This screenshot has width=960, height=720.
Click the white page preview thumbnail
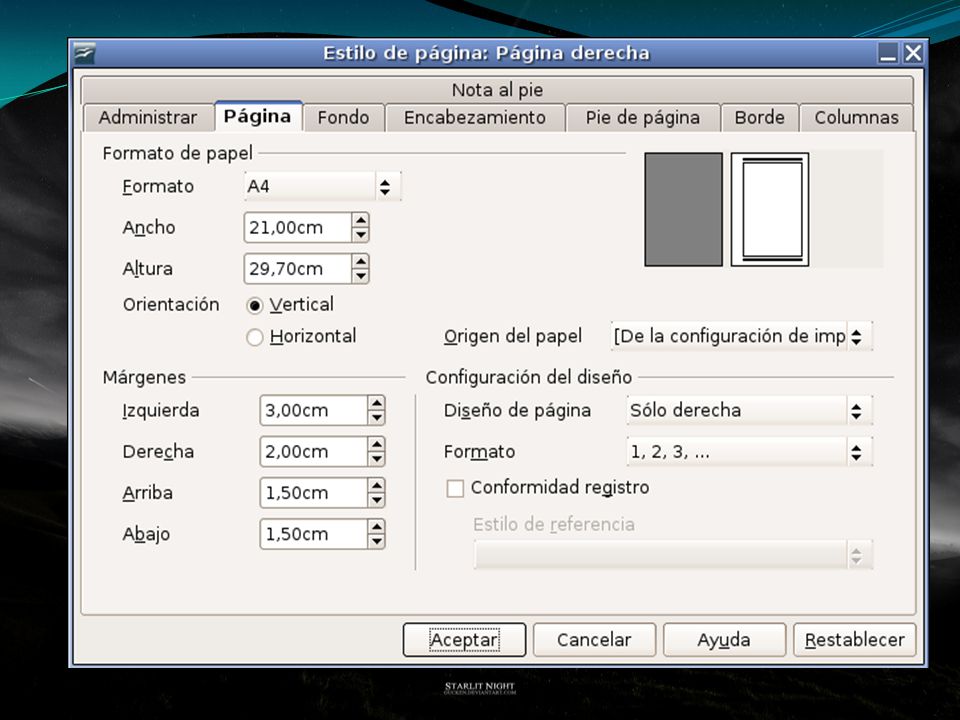pos(770,209)
